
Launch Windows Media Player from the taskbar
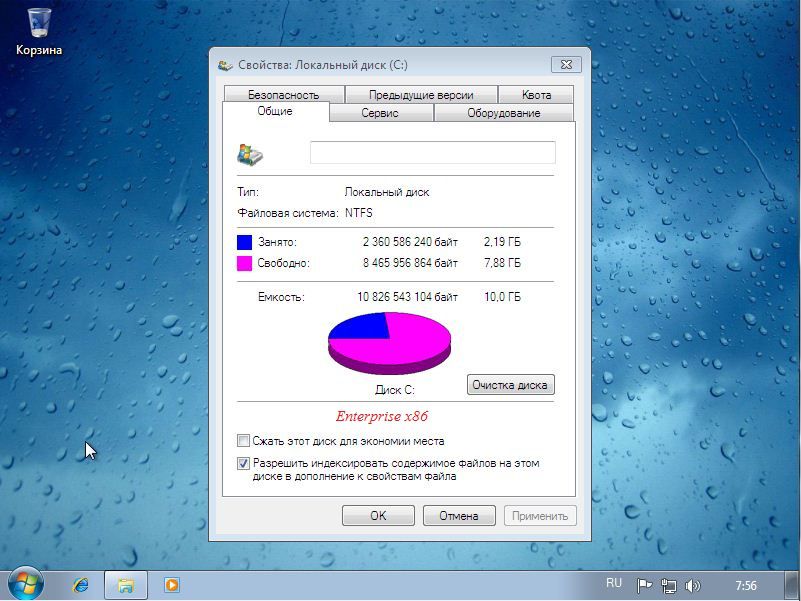pyautogui.click(x=172, y=585)
